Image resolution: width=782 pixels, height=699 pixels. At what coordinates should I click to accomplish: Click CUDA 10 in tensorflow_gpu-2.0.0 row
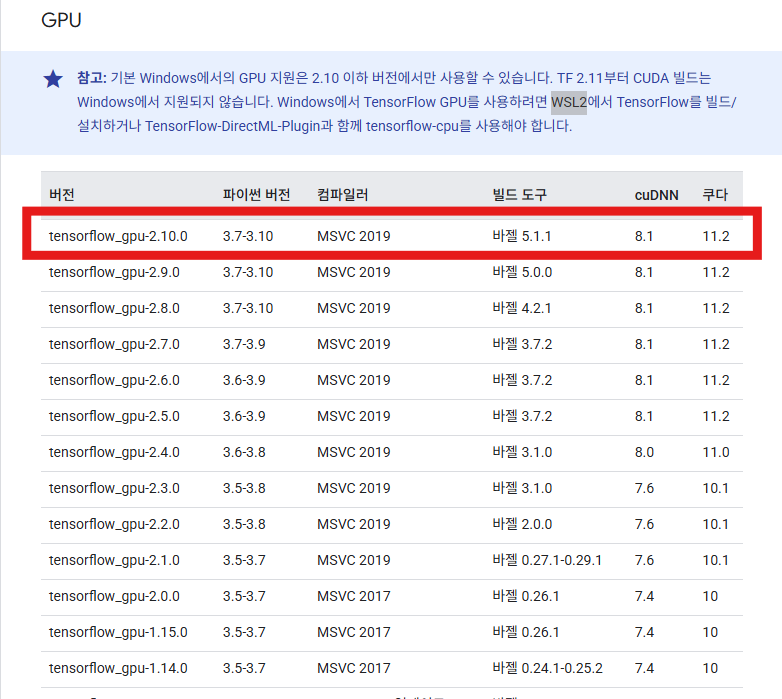click(x=710, y=596)
